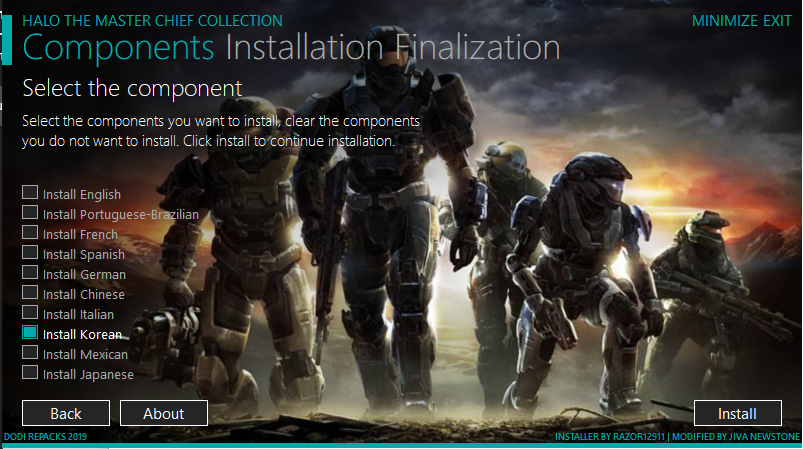Select the Install Spanish checkbox

tap(30, 252)
